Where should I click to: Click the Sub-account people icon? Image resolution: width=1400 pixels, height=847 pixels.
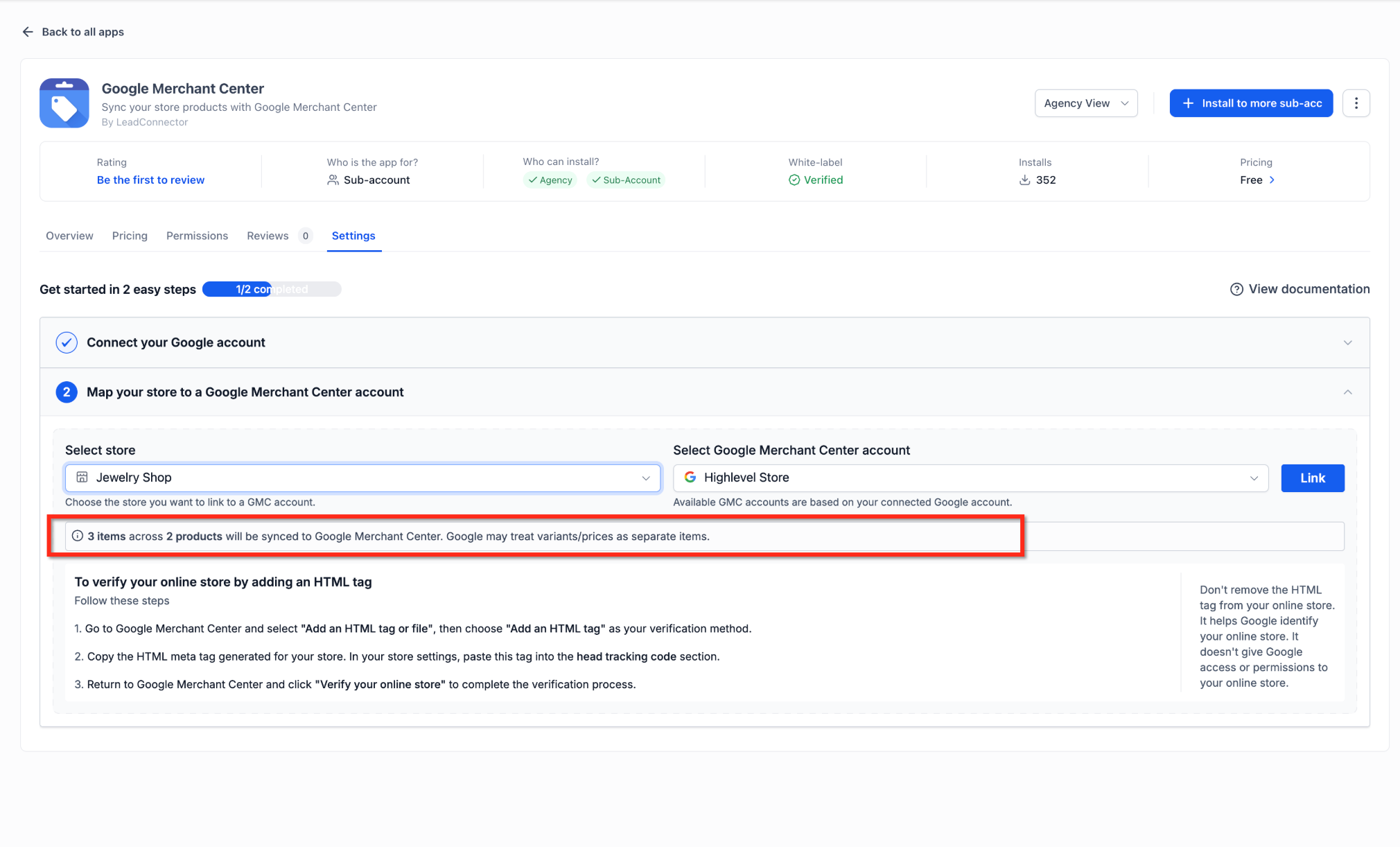click(333, 180)
